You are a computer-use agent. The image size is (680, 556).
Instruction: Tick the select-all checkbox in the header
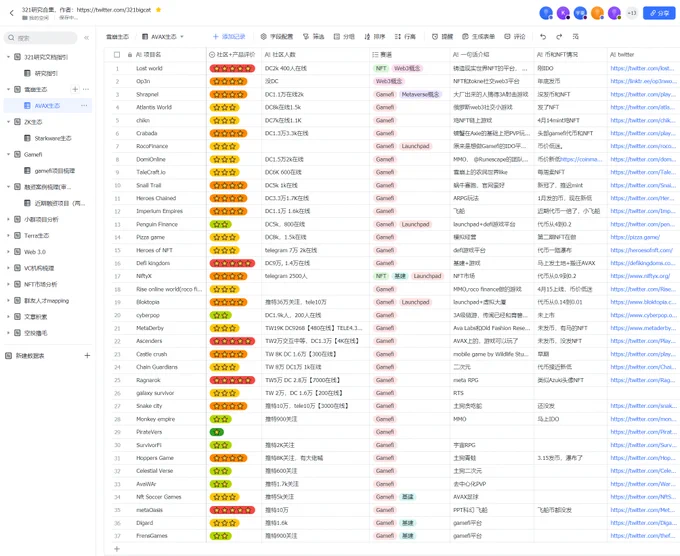coord(117,55)
